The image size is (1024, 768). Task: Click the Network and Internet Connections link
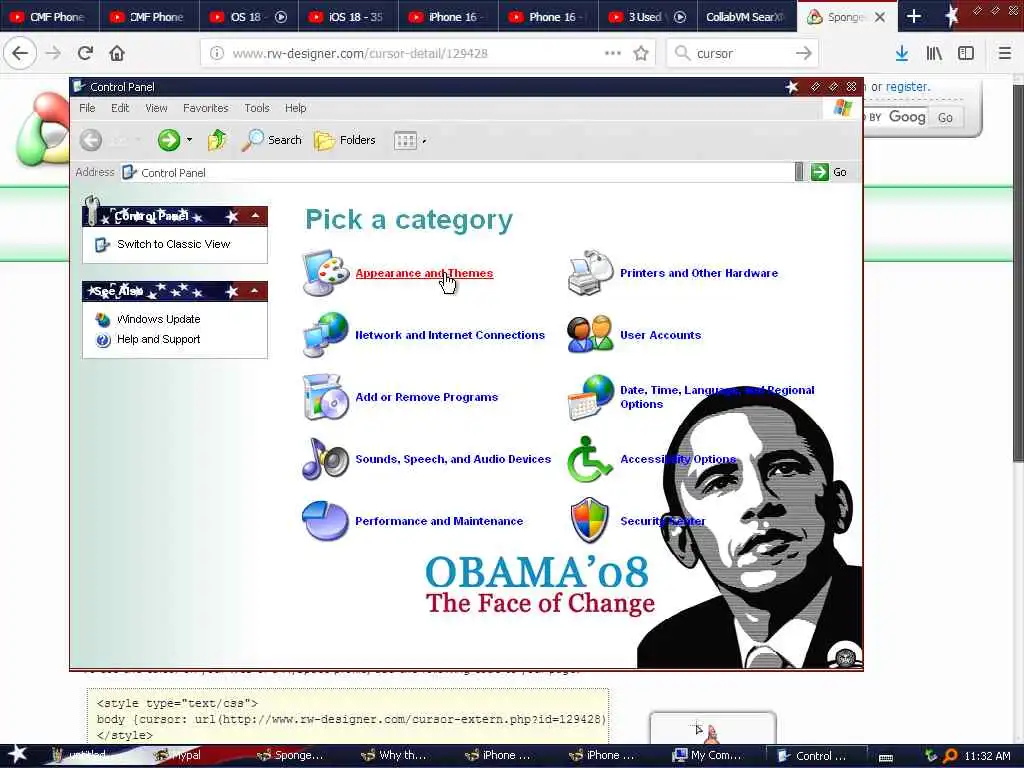[450, 335]
